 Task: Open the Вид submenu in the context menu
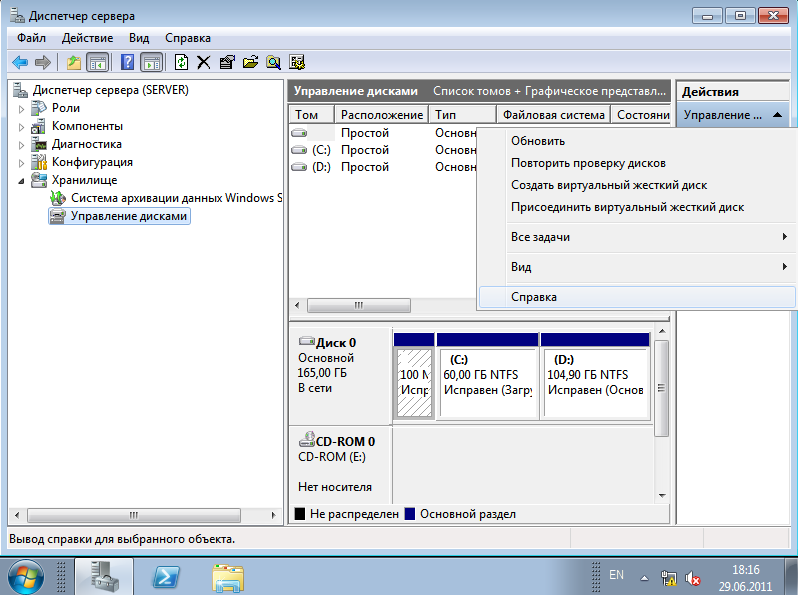click(x=637, y=267)
